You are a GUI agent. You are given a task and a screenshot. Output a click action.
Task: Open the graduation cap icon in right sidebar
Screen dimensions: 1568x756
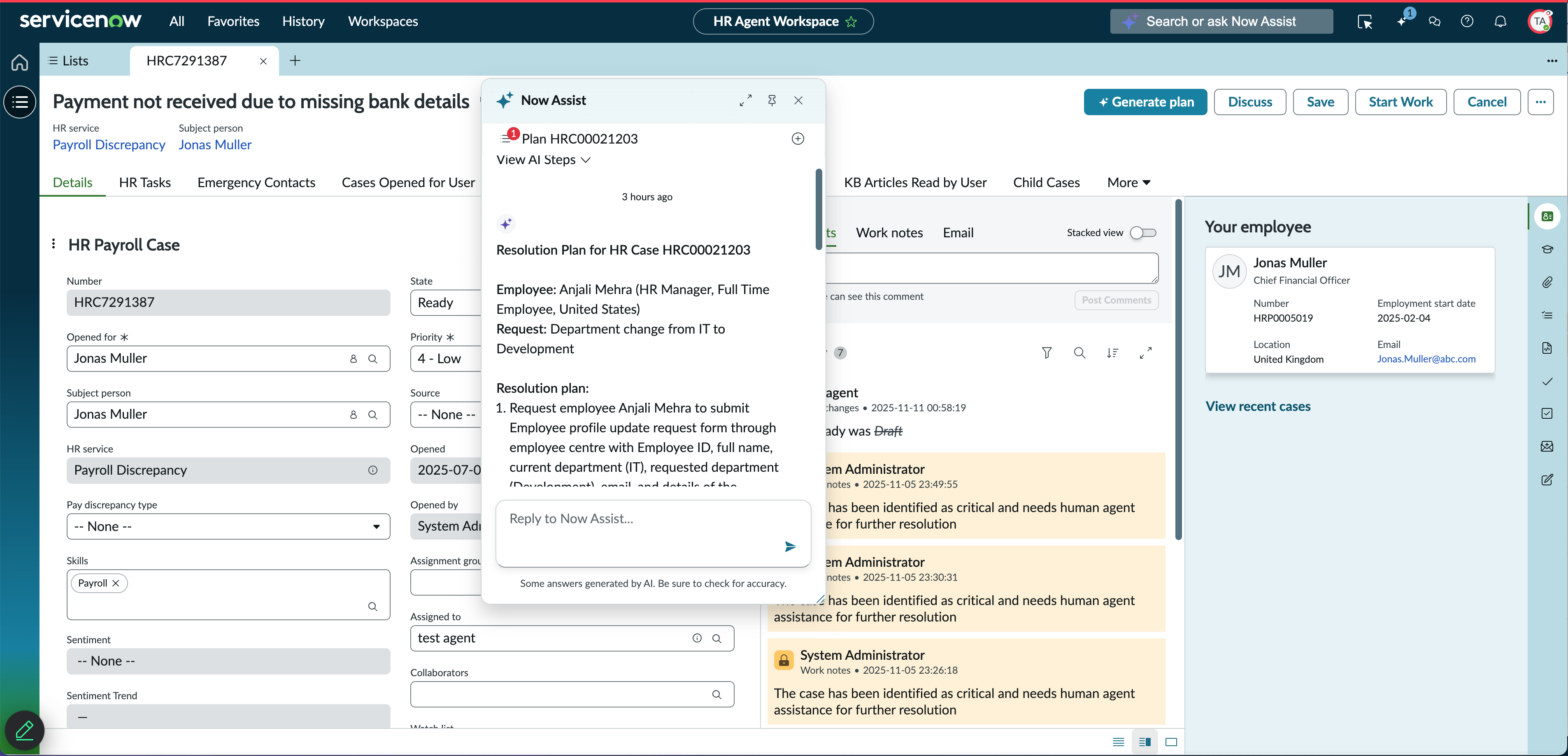click(x=1547, y=249)
